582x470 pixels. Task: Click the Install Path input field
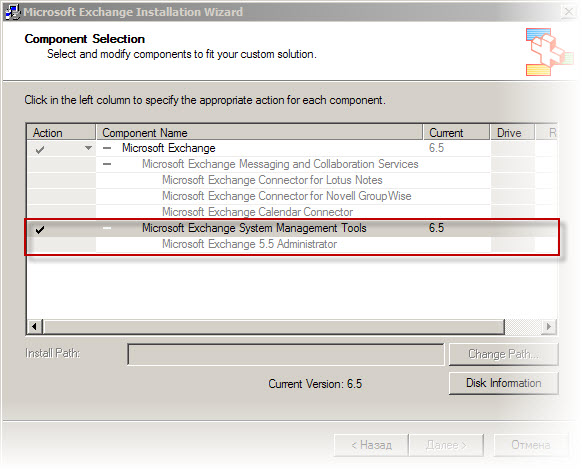coord(285,354)
